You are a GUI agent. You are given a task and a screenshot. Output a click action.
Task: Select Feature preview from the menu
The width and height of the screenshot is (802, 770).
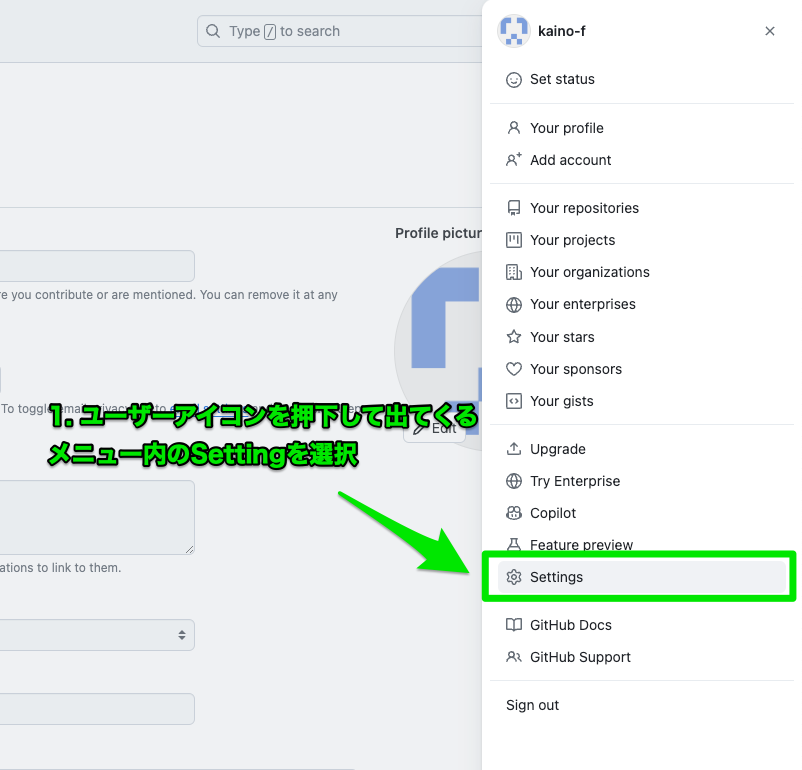[x=582, y=545]
